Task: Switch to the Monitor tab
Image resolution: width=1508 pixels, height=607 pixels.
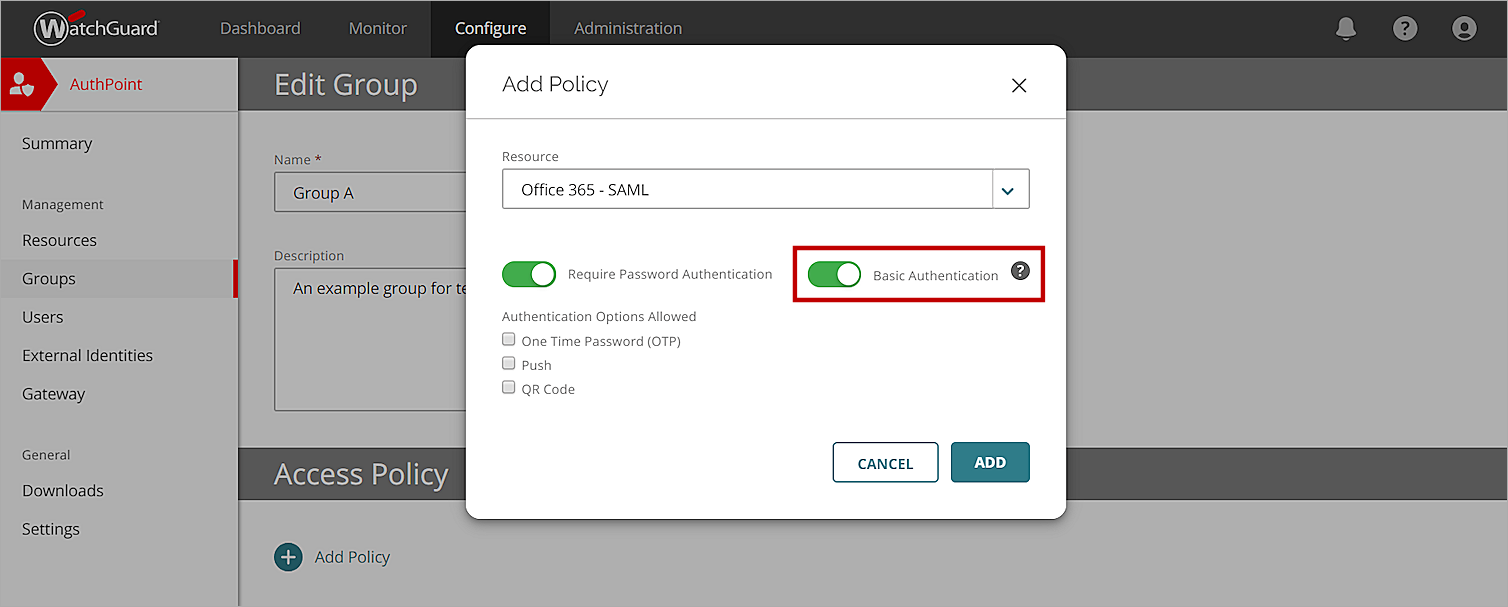Action: pyautogui.click(x=377, y=28)
